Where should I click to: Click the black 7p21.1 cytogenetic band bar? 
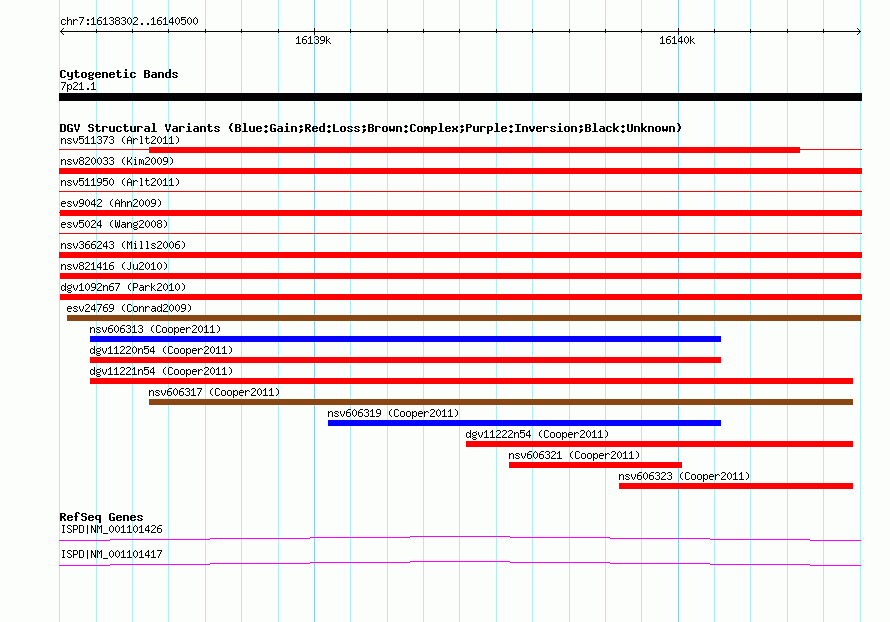[460, 97]
